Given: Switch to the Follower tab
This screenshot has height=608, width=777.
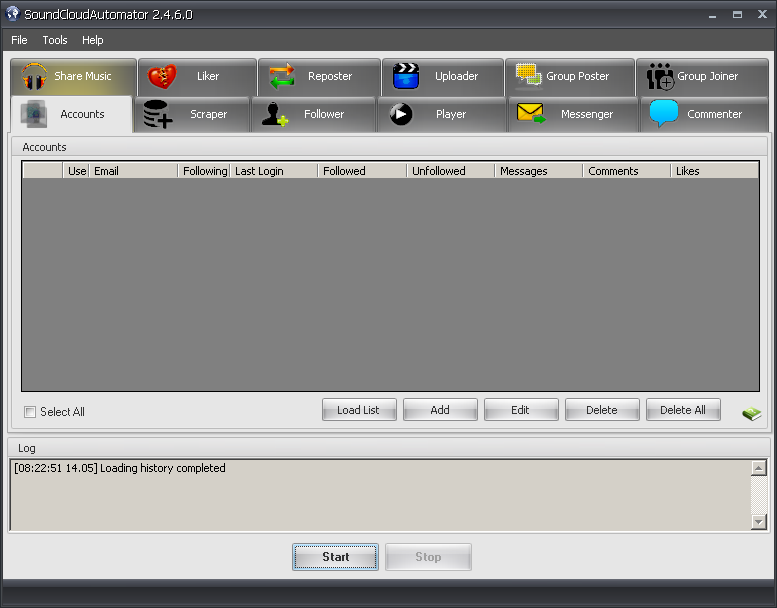Looking at the screenshot, I should pos(313,114).
